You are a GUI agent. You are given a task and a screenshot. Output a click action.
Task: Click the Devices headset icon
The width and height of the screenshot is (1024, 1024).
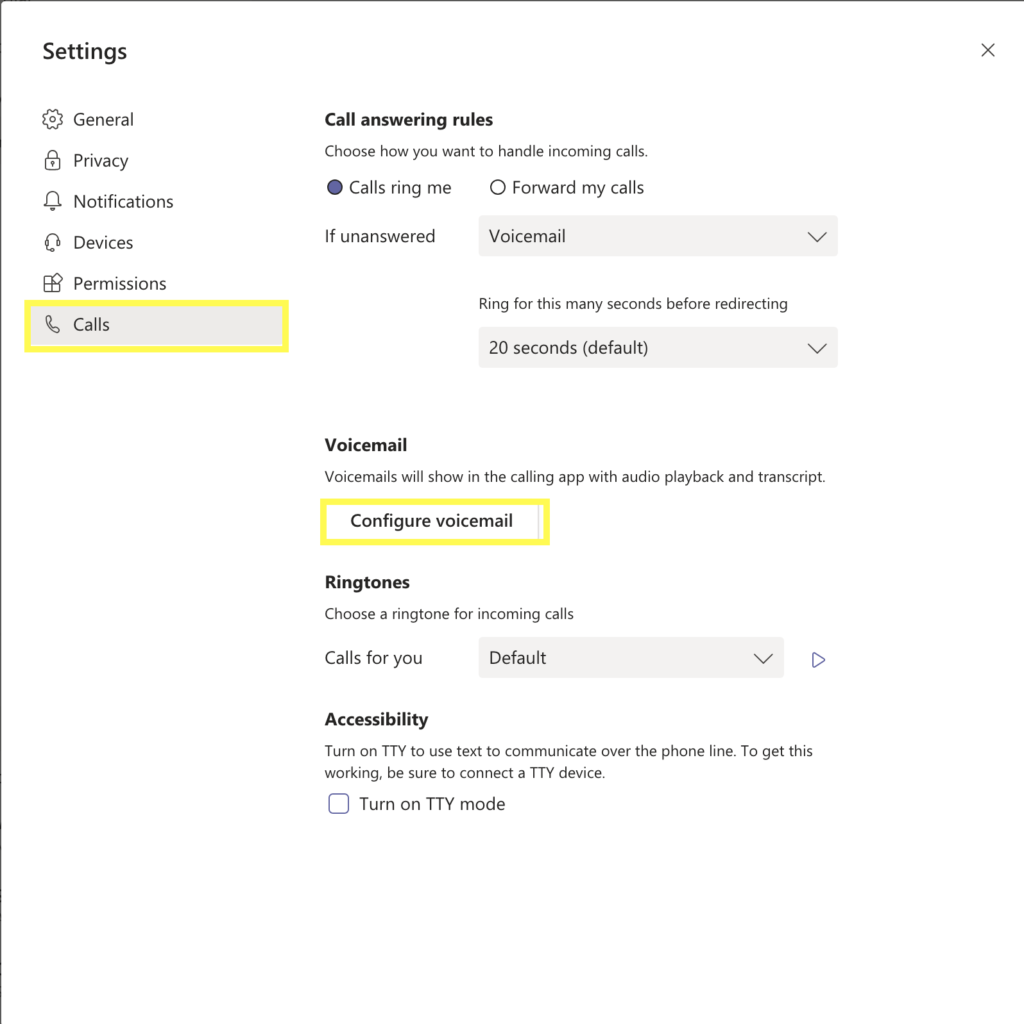tap(53, 242)
